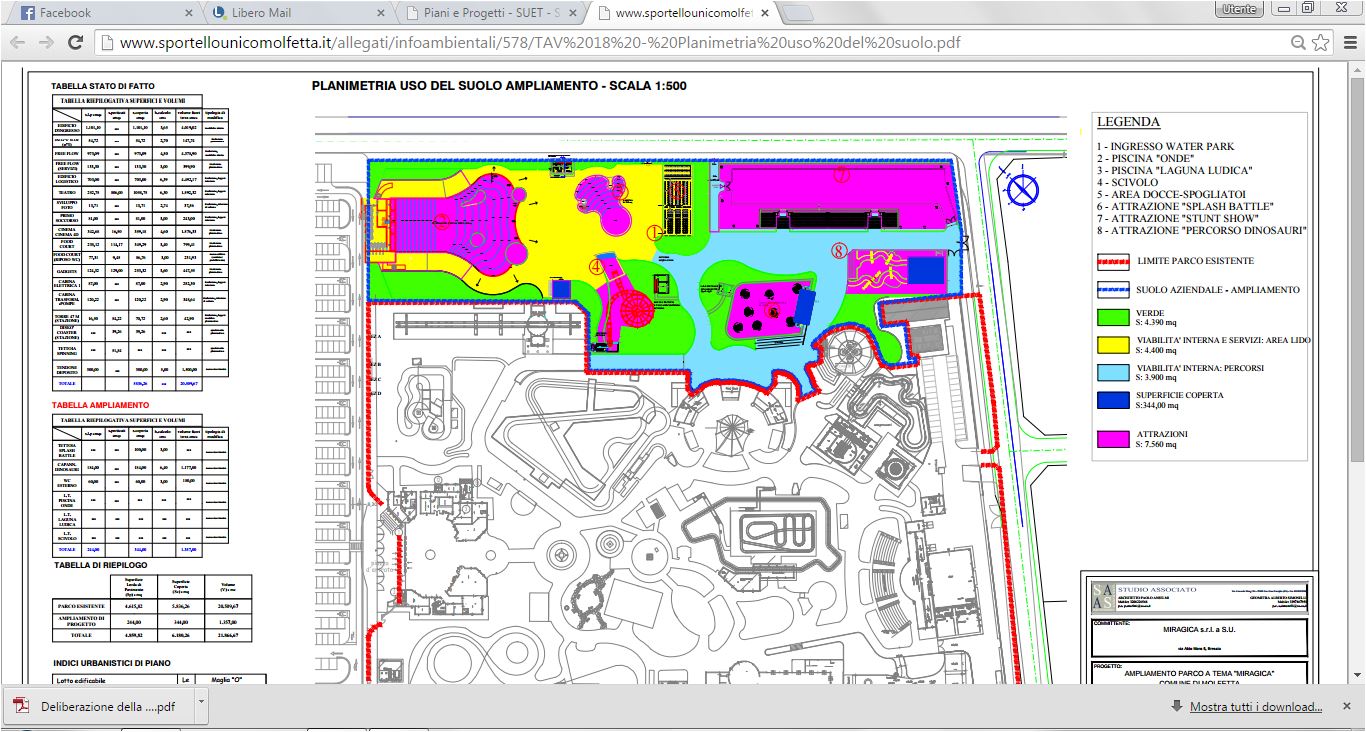Click the '4 - SCIVOLO' legend entry
This screenshot has height=732, width=1366.
click(x=1128, y=183)
